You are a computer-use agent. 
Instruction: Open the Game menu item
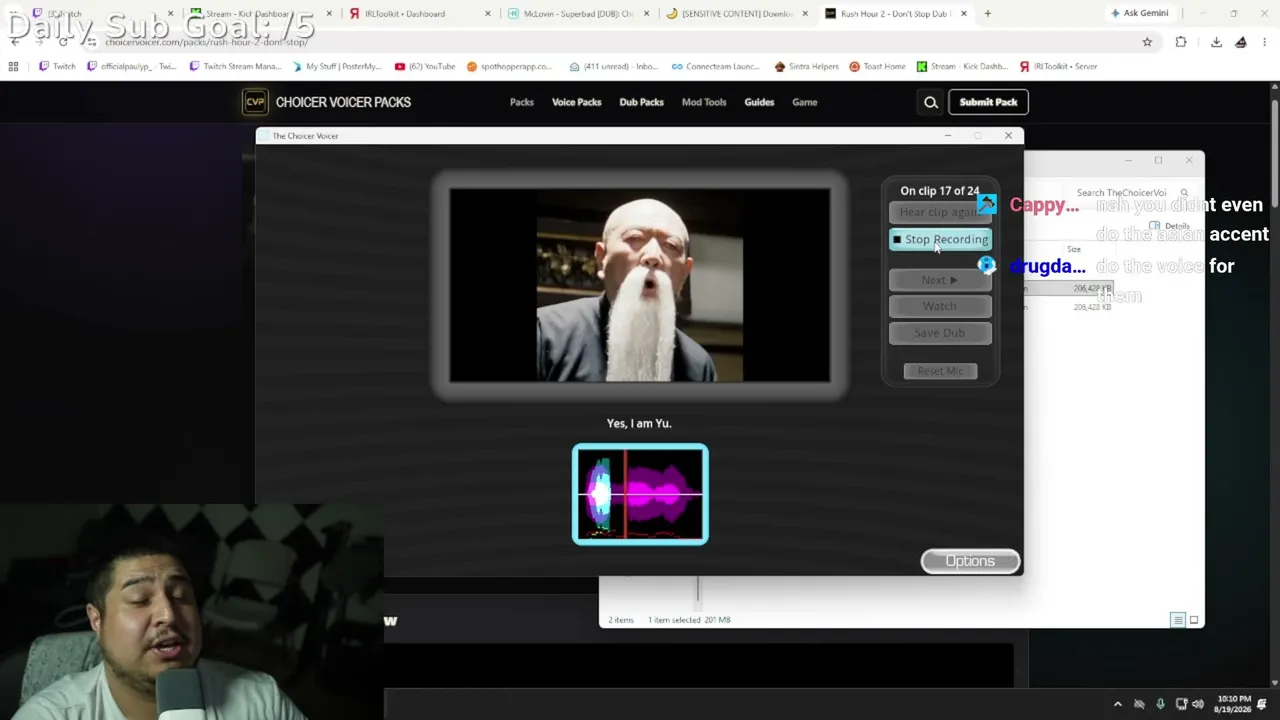tap(805, 102)
